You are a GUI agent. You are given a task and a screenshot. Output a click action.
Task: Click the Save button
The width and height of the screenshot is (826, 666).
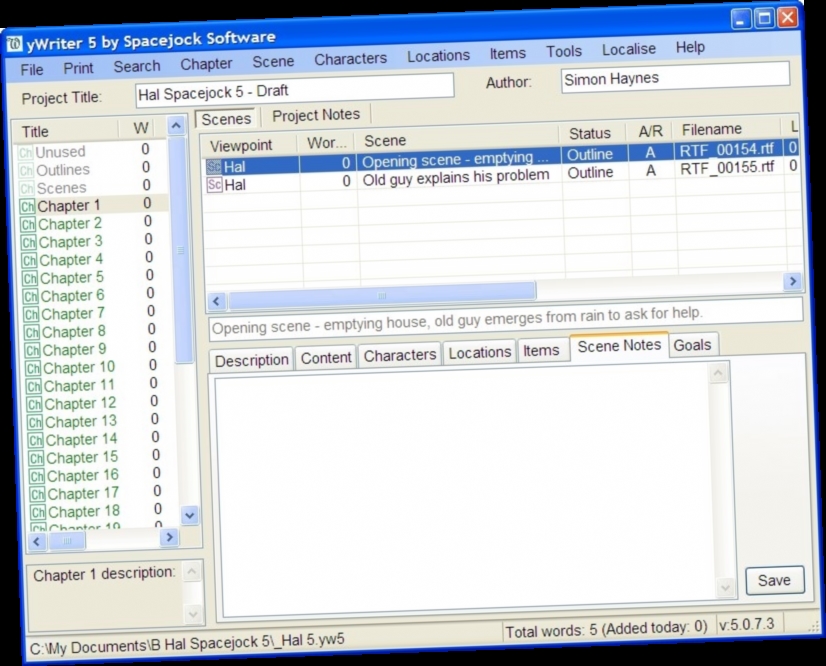(775, 580)
